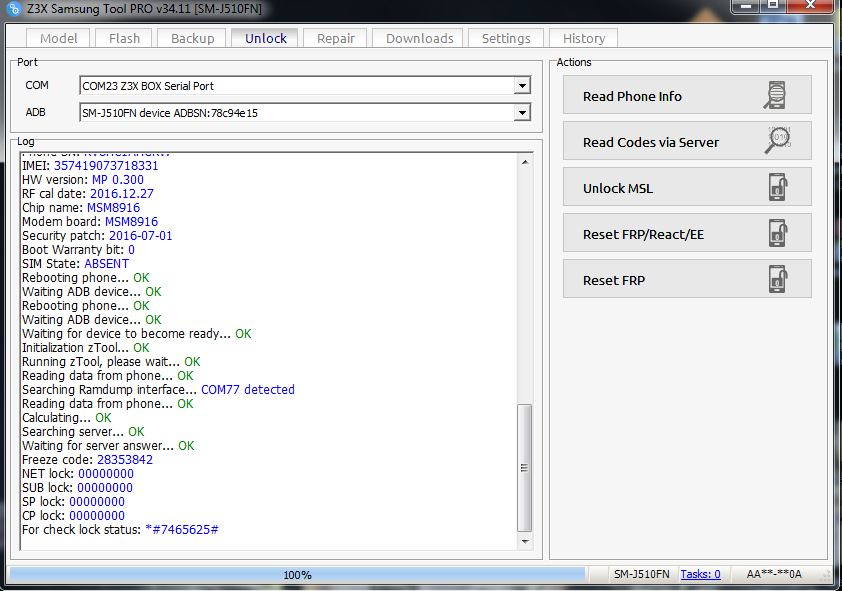This screenshot has width=842, height=591.
Task: Click the SP lock 00000000 line
Action: point(74,502)
